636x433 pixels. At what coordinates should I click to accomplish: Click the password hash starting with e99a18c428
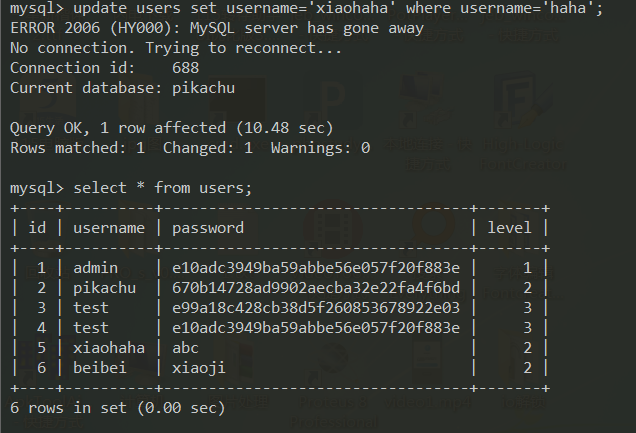316,308
